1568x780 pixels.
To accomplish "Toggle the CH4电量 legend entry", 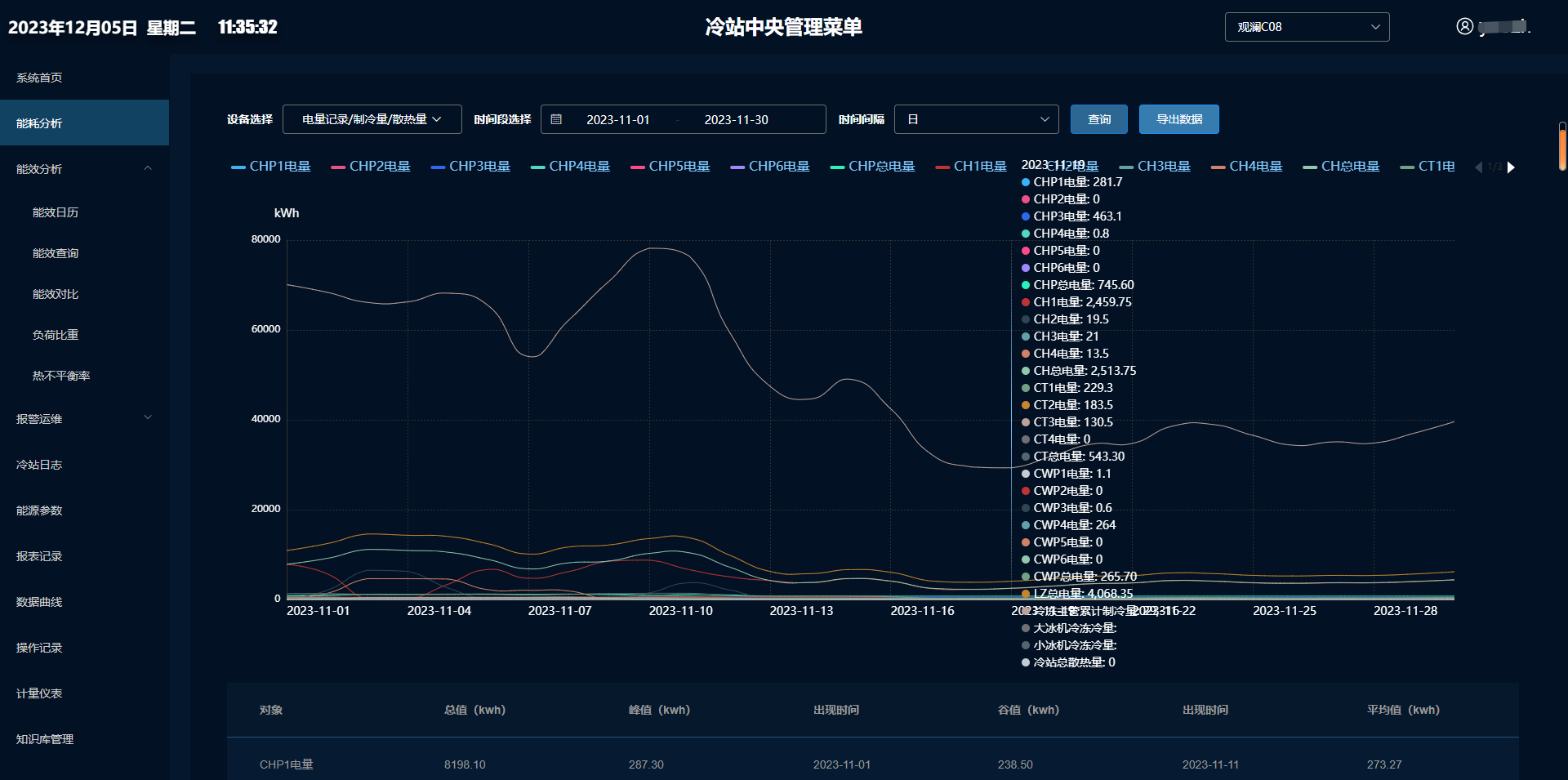I will tap(1246, 167).
